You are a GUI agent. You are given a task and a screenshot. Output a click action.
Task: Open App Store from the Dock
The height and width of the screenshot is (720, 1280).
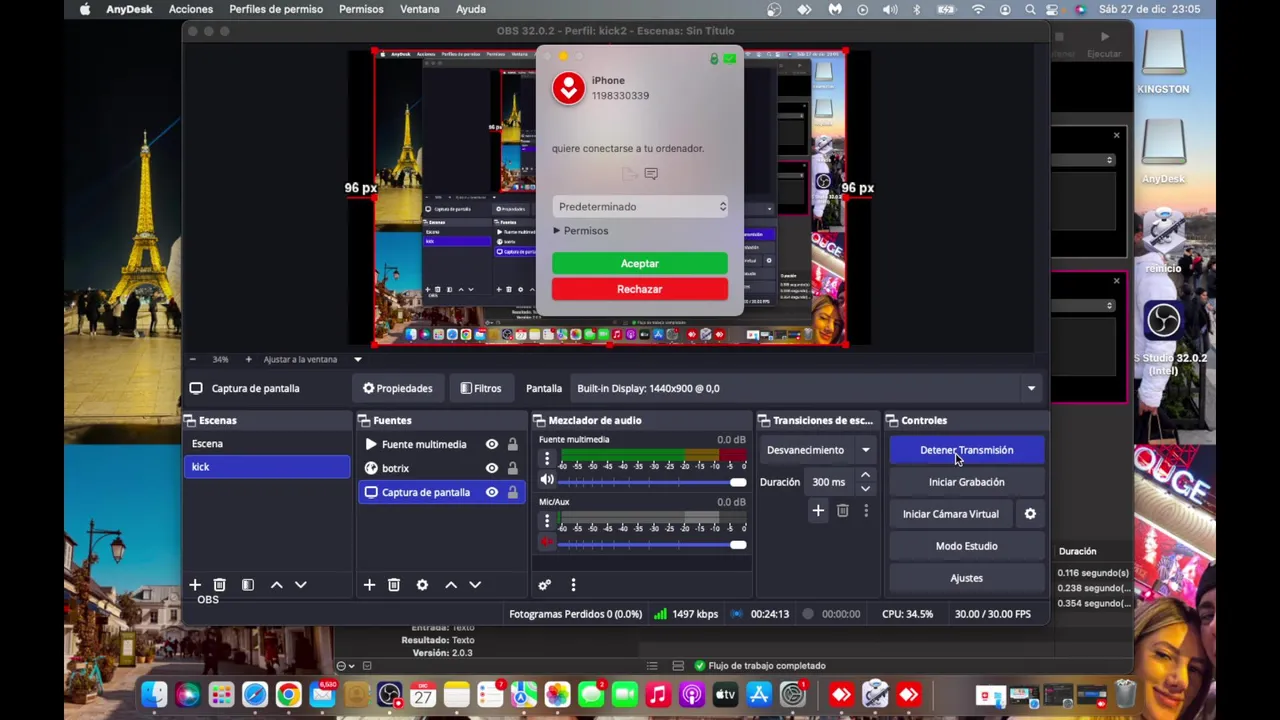coord(759,694)
